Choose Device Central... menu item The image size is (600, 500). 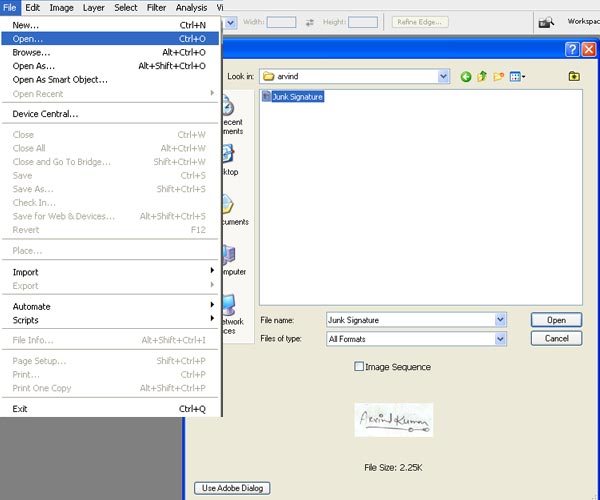pos(110,114)
